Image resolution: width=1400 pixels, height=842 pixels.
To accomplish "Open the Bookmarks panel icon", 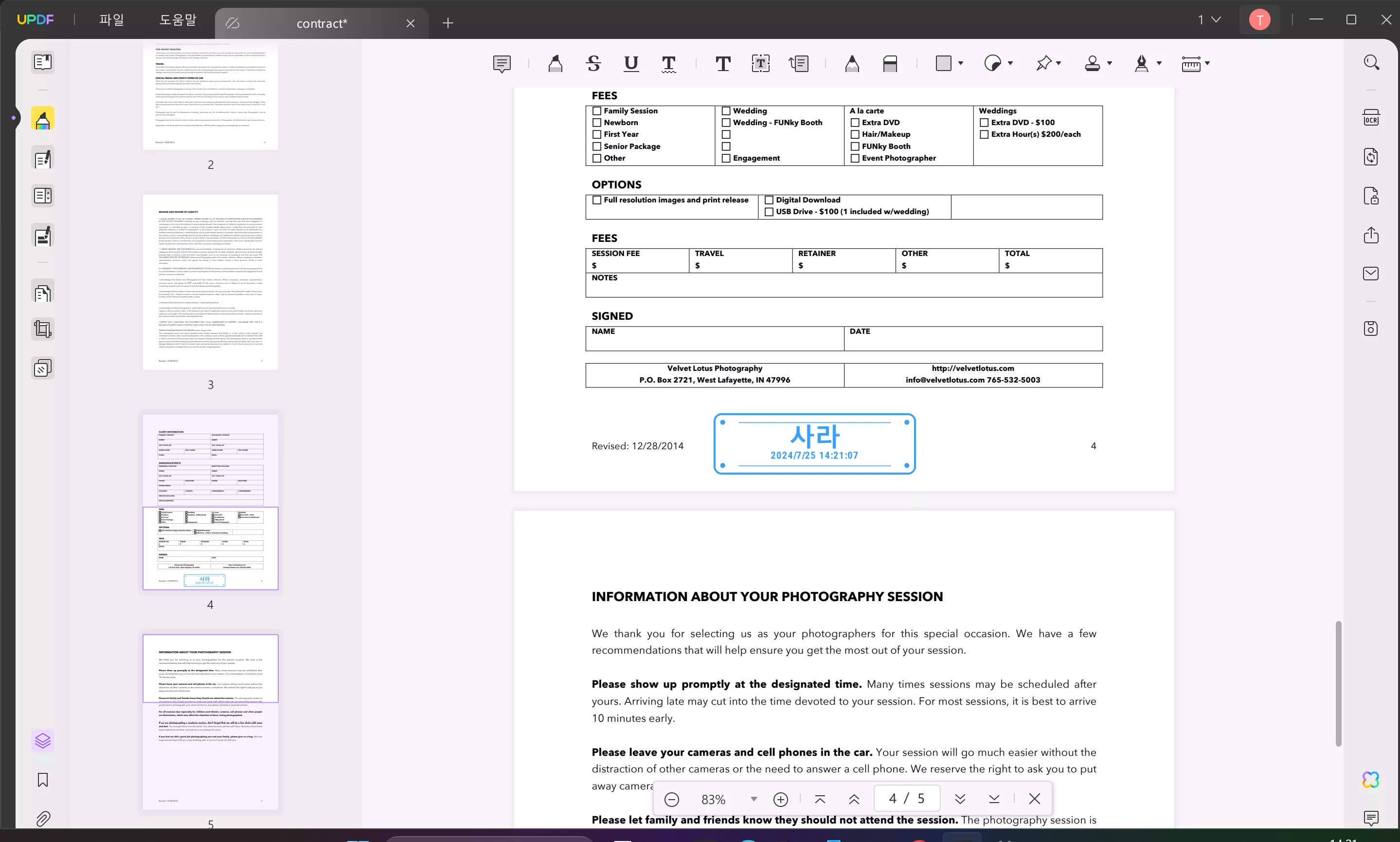I will pyautogui.click(x=42, y=780).
